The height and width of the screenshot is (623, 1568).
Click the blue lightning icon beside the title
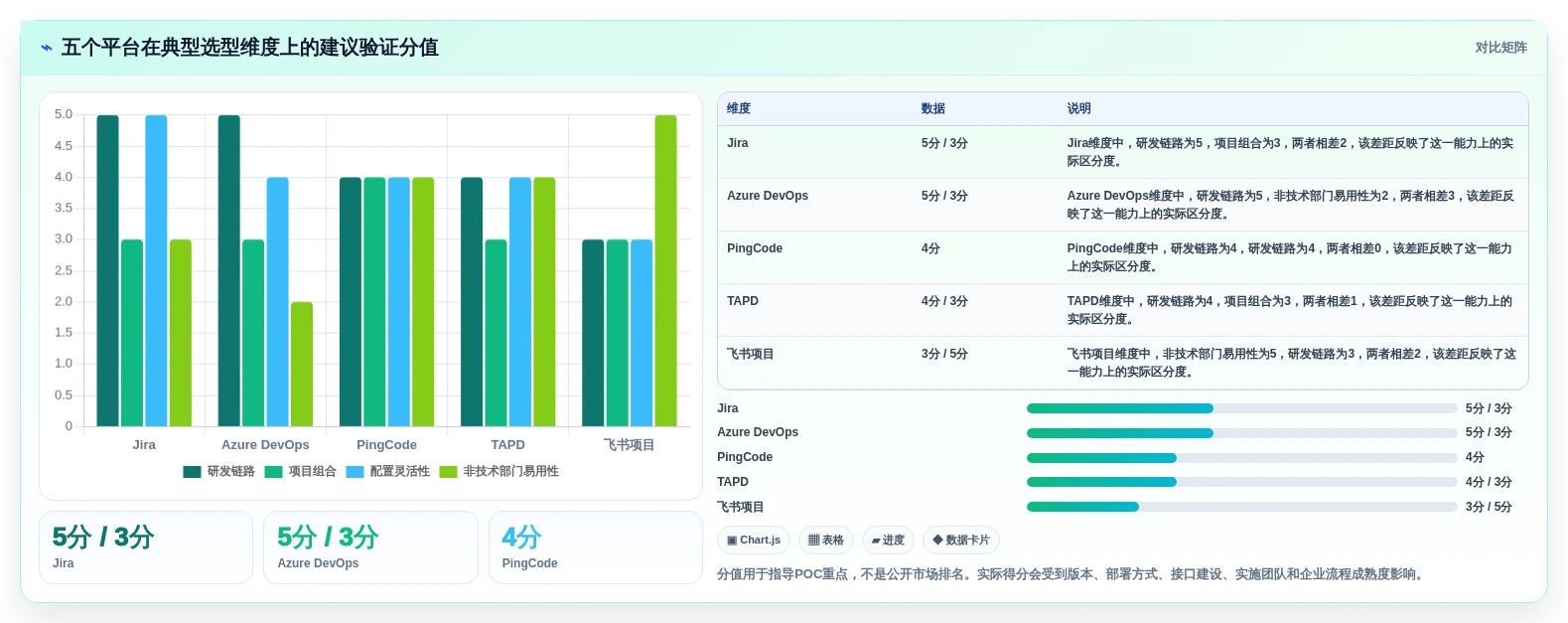(47, 48)
